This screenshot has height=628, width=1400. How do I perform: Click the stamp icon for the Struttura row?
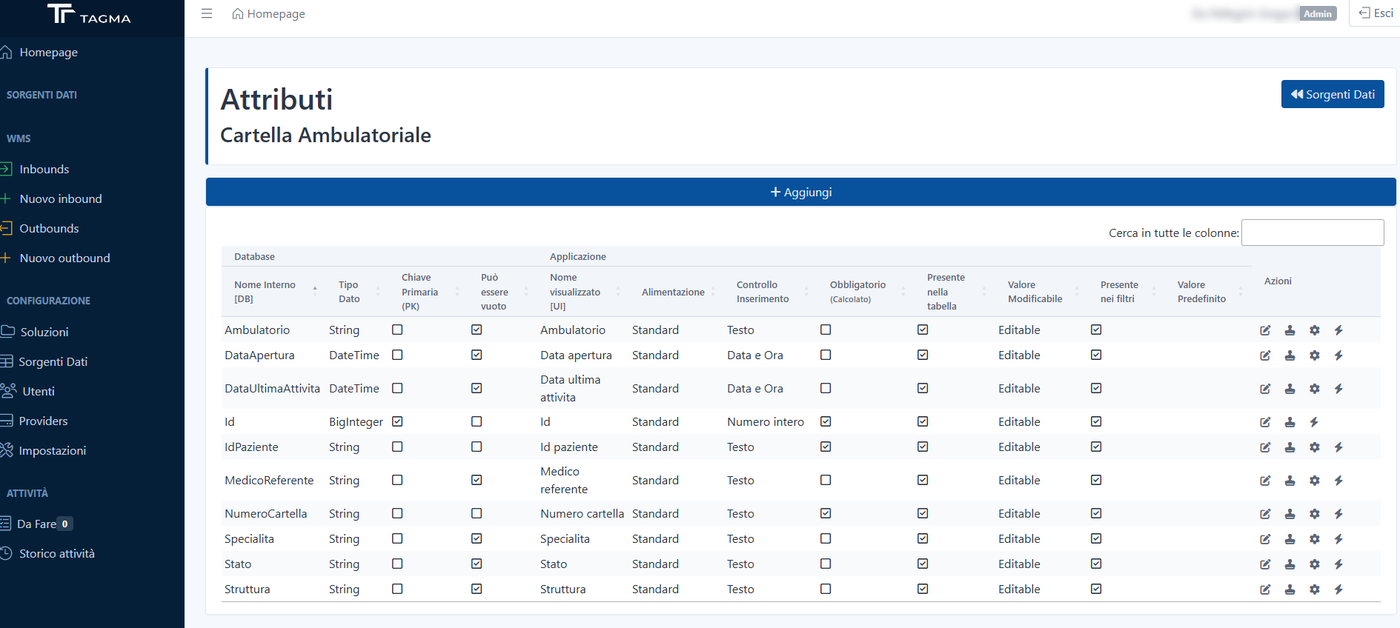coord(1290,590)
